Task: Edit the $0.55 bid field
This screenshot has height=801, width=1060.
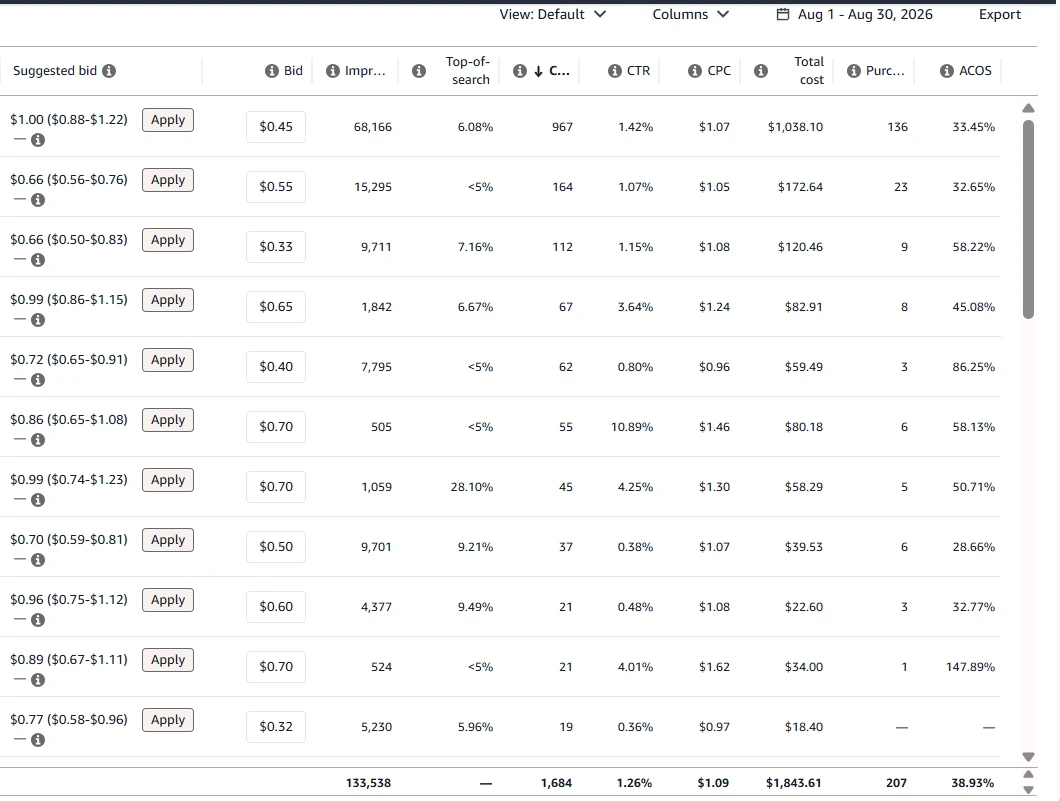Action: point(276,187)
